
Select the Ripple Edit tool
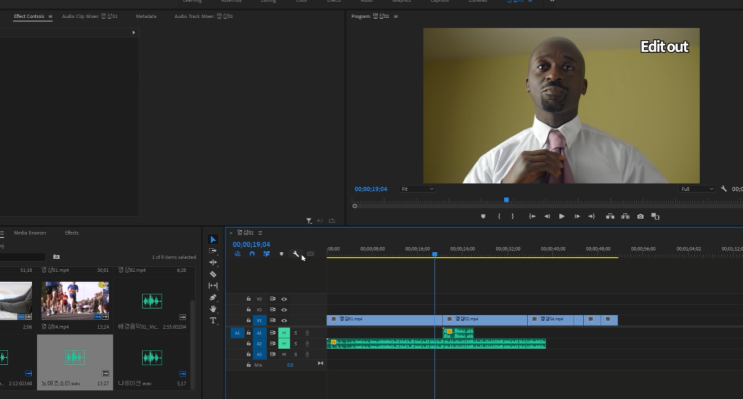coord(213,263)
